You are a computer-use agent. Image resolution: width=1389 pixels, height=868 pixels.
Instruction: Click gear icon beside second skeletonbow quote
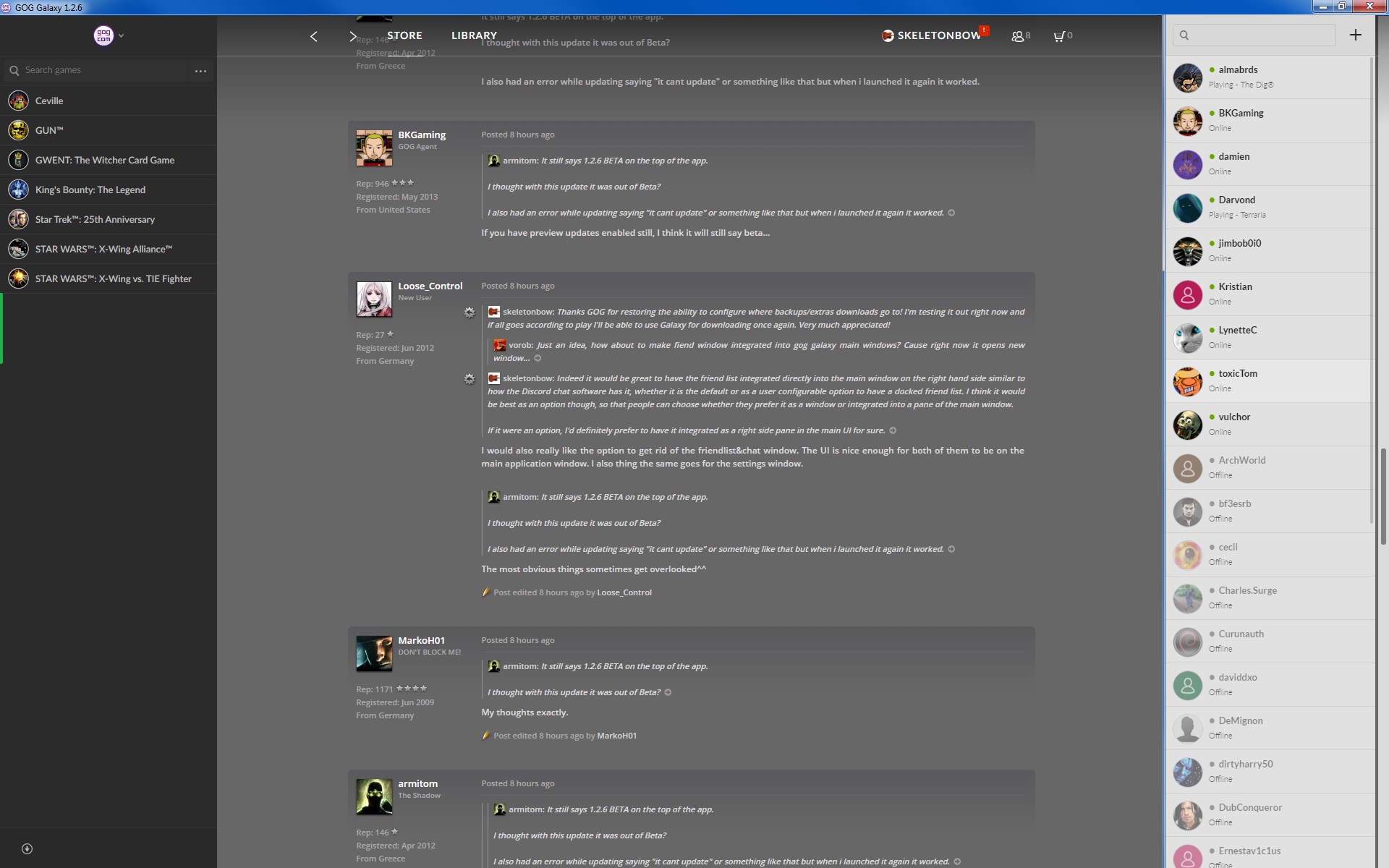click(x=470, y=379)
